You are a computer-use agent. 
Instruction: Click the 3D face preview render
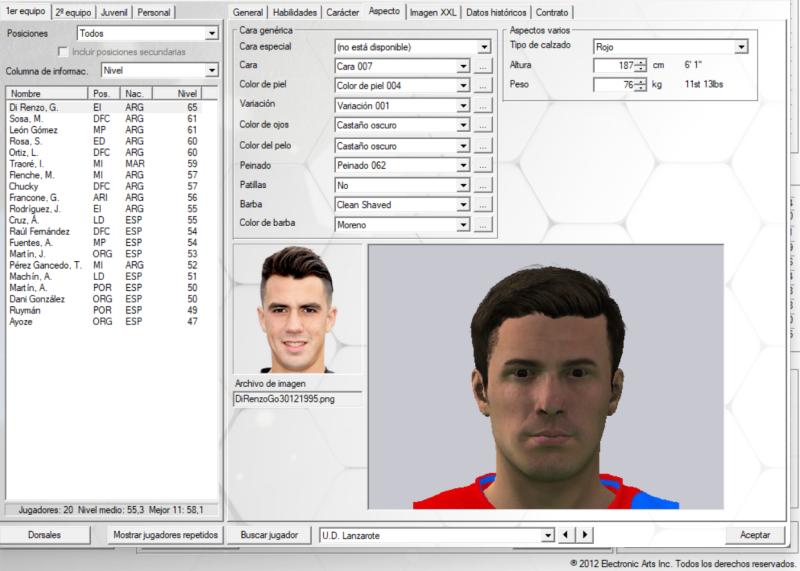coord(546,377)
